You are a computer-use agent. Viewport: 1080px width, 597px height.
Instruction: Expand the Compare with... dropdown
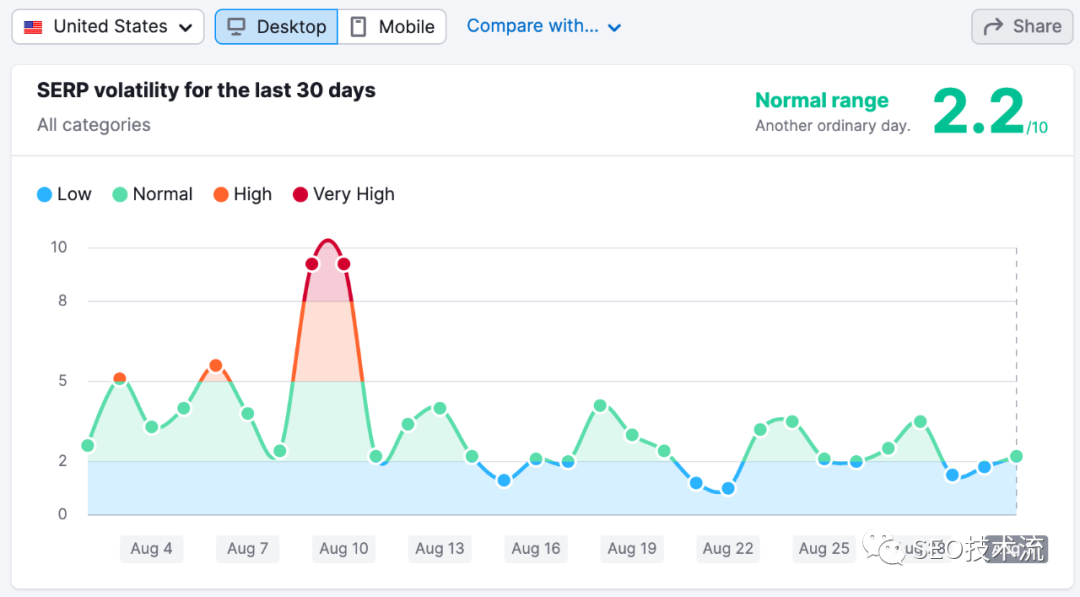pos(532,27)
